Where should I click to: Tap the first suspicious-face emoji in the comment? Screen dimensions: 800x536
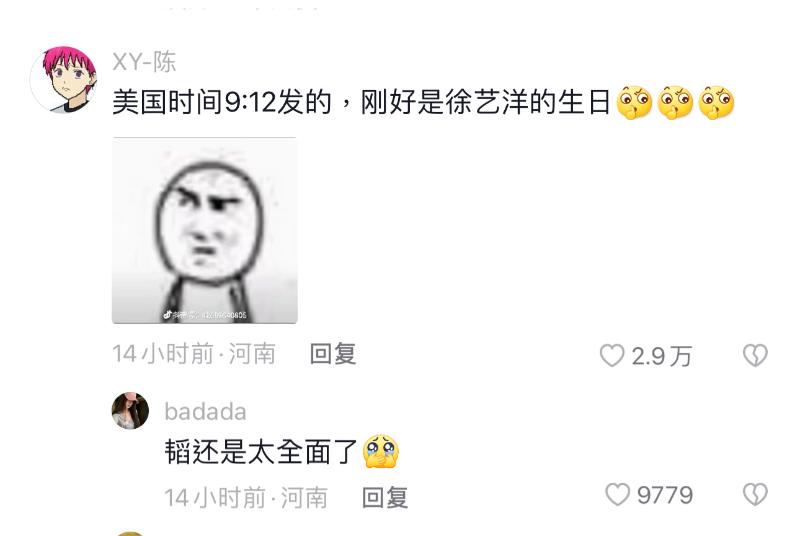tap(634, 103)
